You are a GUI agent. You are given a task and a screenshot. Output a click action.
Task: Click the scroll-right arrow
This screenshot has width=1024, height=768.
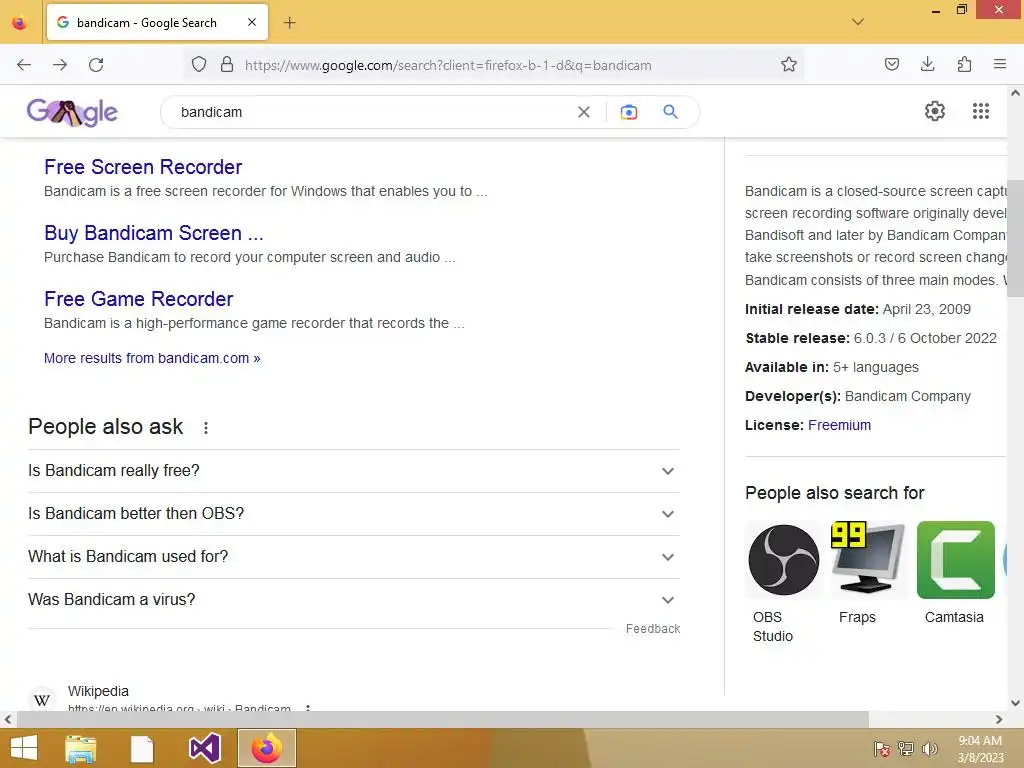[999, 720]
